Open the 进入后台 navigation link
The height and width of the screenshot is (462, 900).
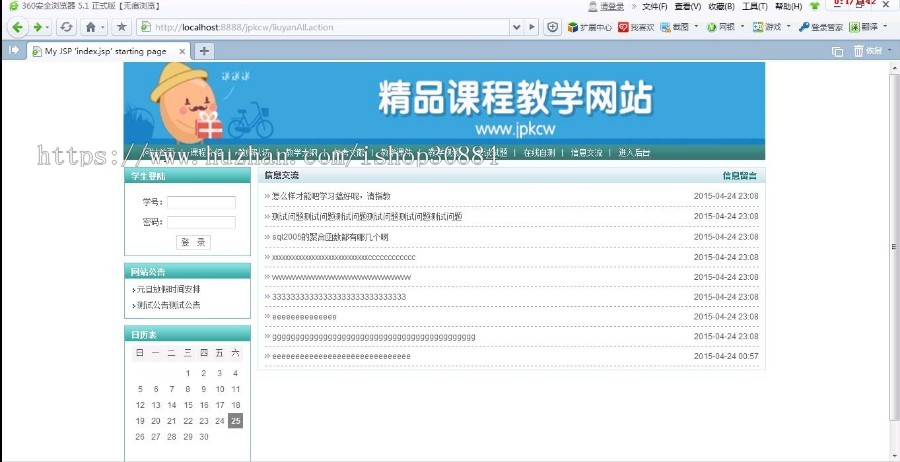click(x=634, y=153)
